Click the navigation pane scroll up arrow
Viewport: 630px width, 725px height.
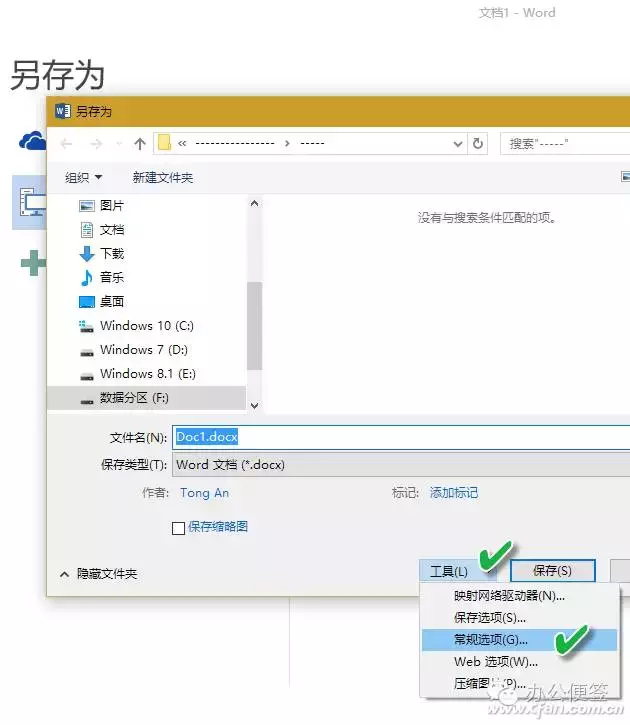tap(254, 203)
